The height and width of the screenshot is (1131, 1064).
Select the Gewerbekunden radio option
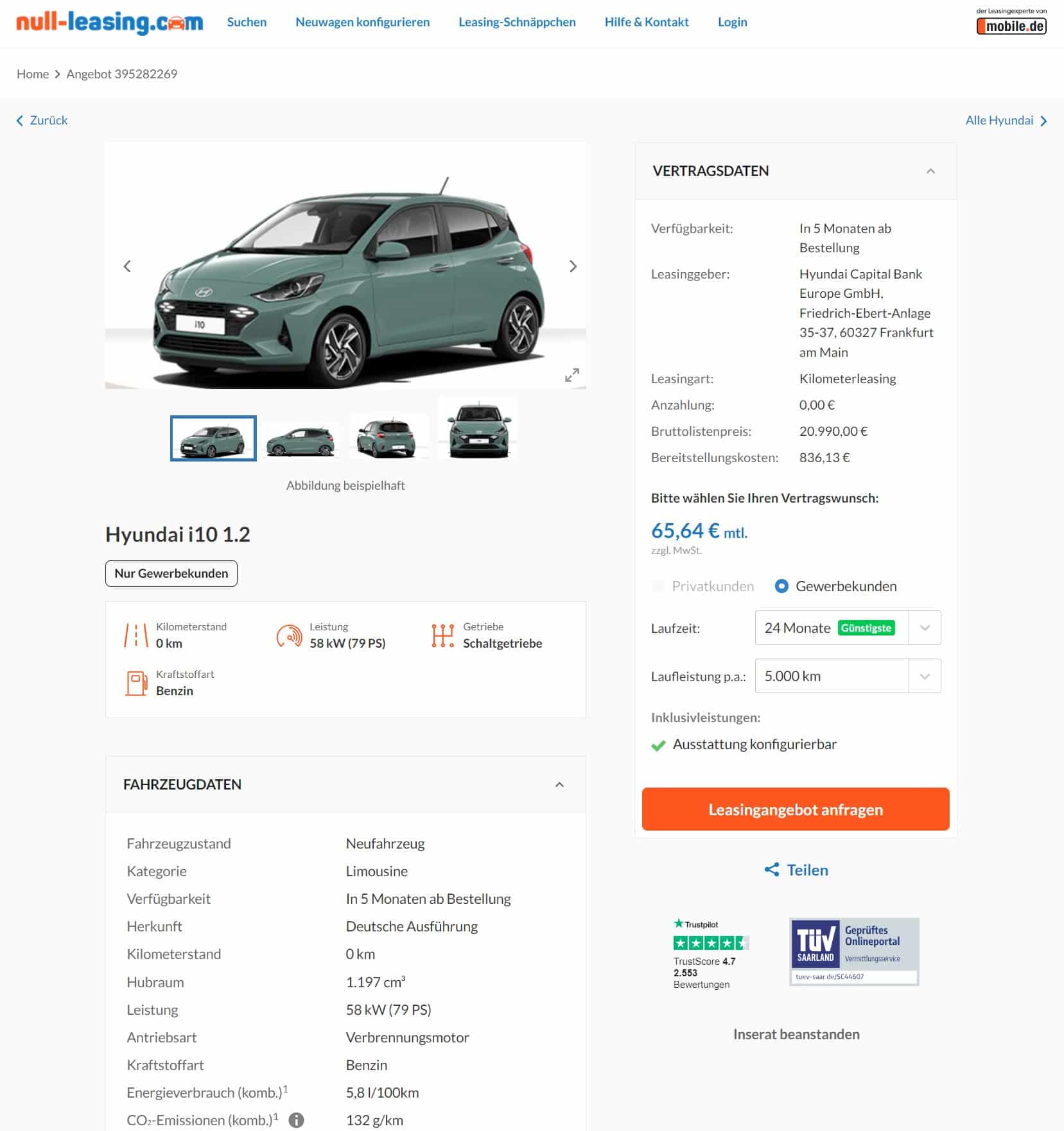[781, 586]
